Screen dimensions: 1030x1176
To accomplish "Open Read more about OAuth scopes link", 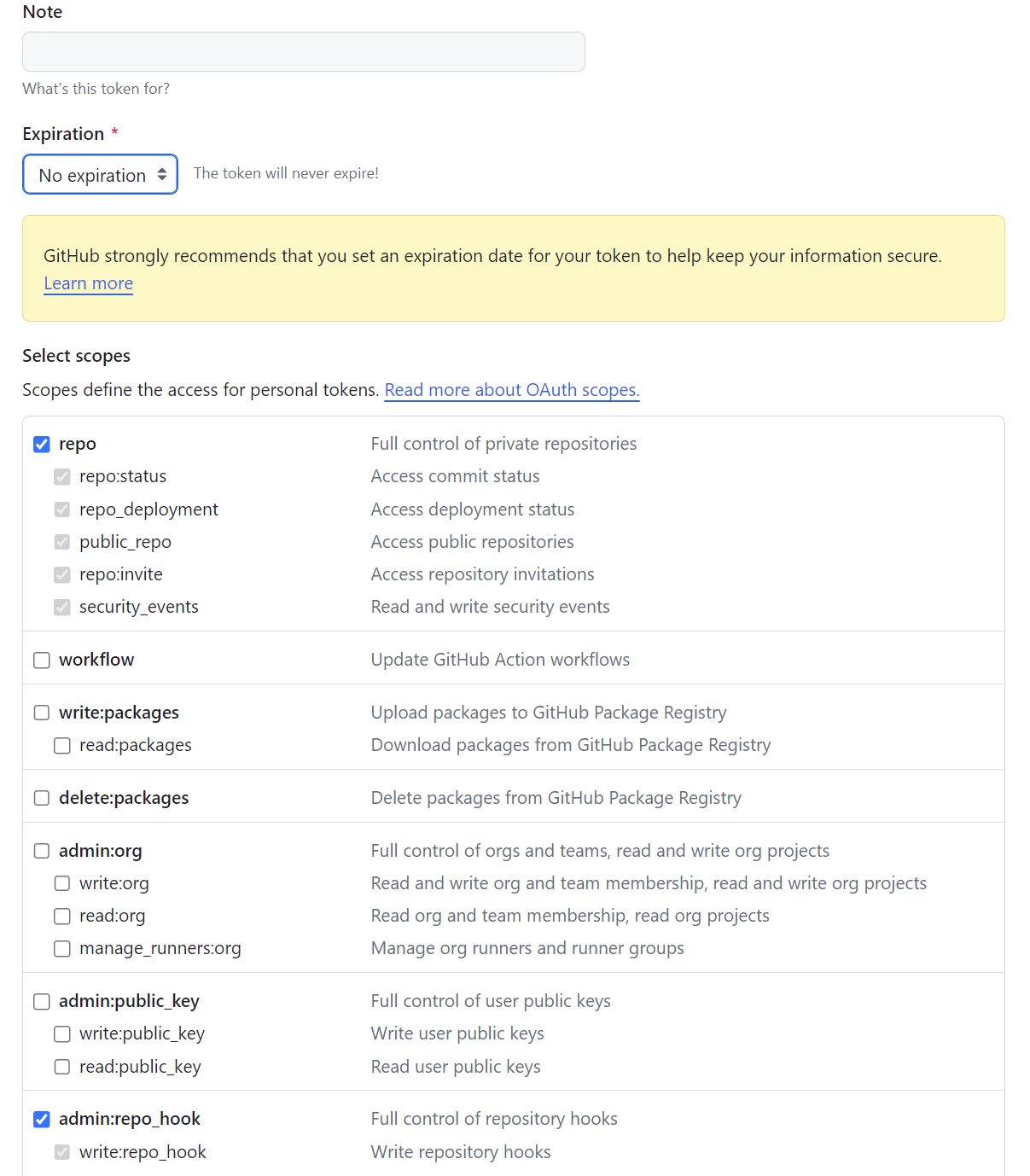I will (x=512, y=390).
